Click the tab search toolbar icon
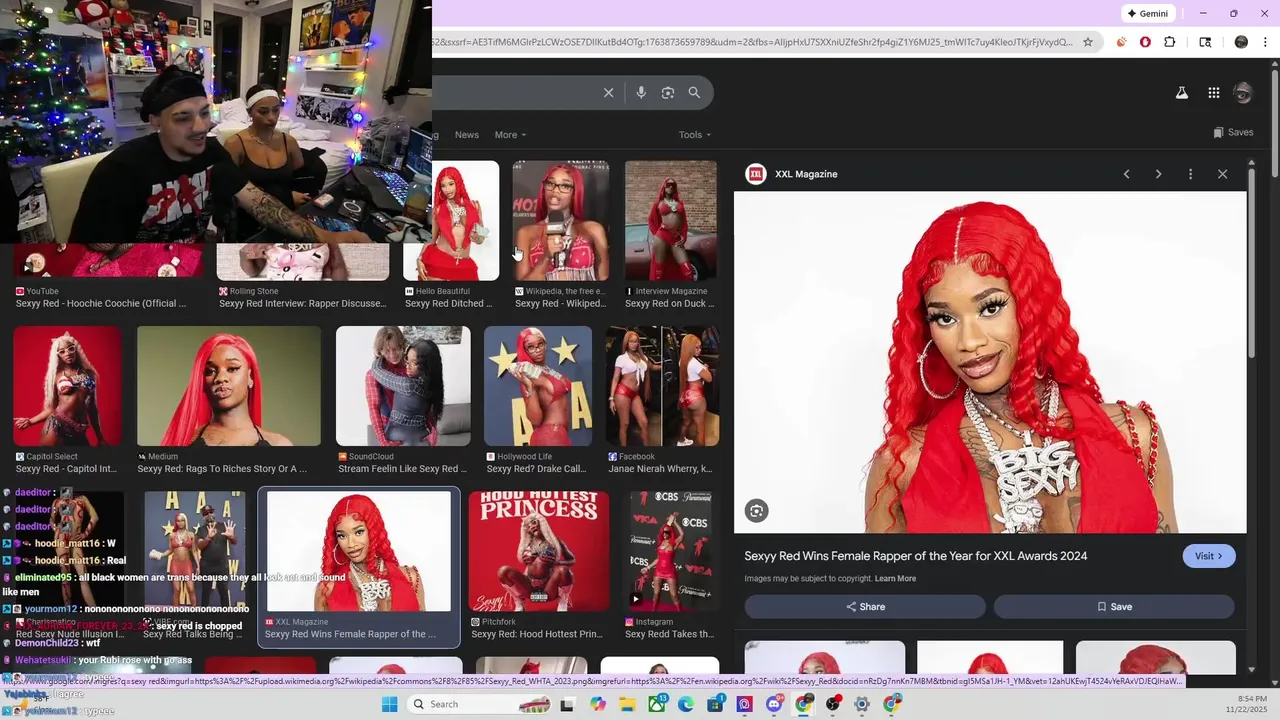 1205,42
